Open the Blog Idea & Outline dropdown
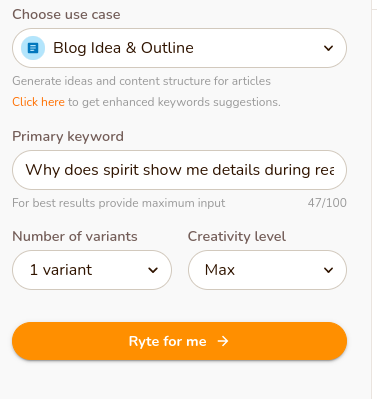The image size is (377, 399). (x=179, y=48)
